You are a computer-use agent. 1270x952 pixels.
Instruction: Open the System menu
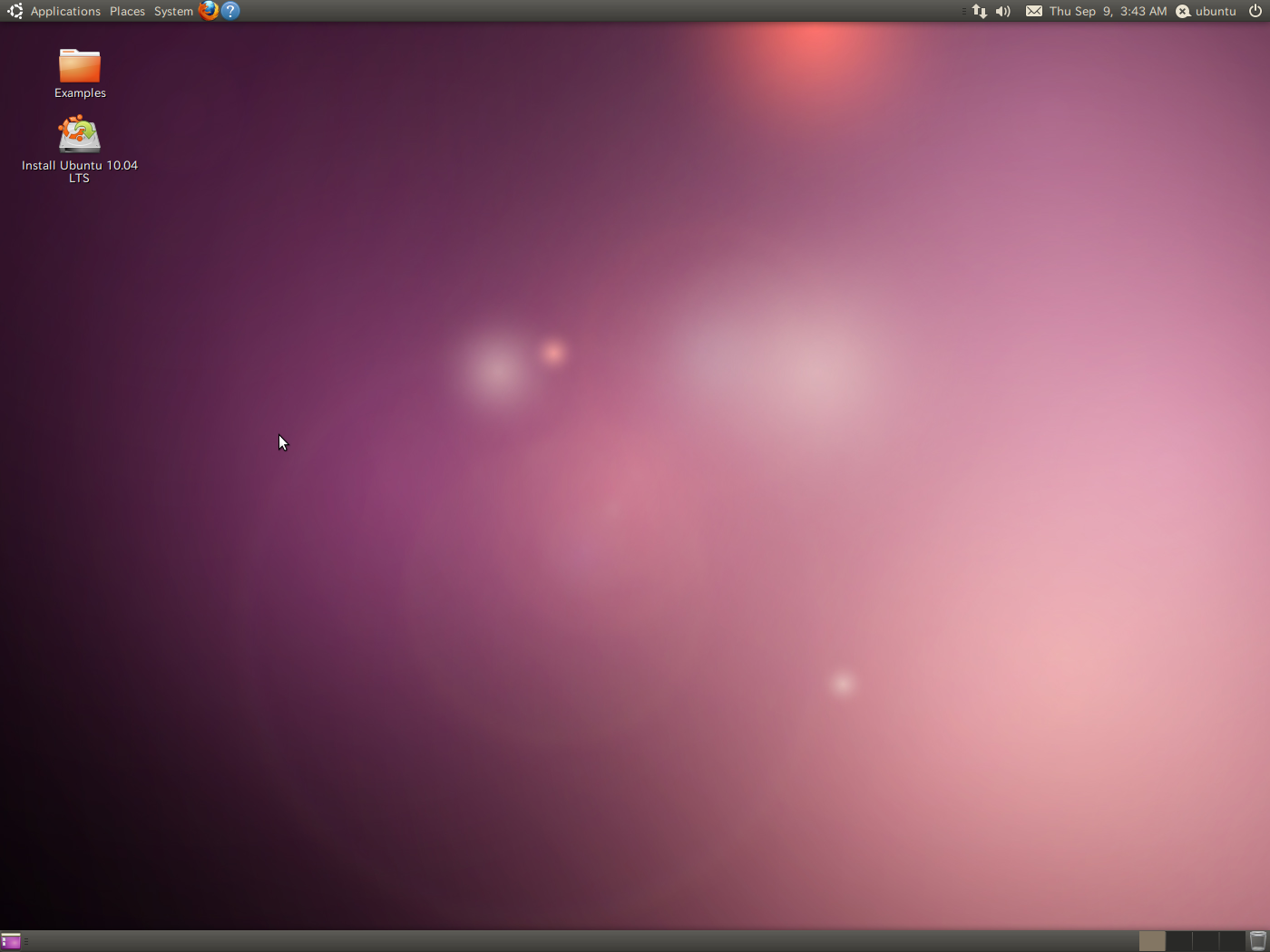173,11
